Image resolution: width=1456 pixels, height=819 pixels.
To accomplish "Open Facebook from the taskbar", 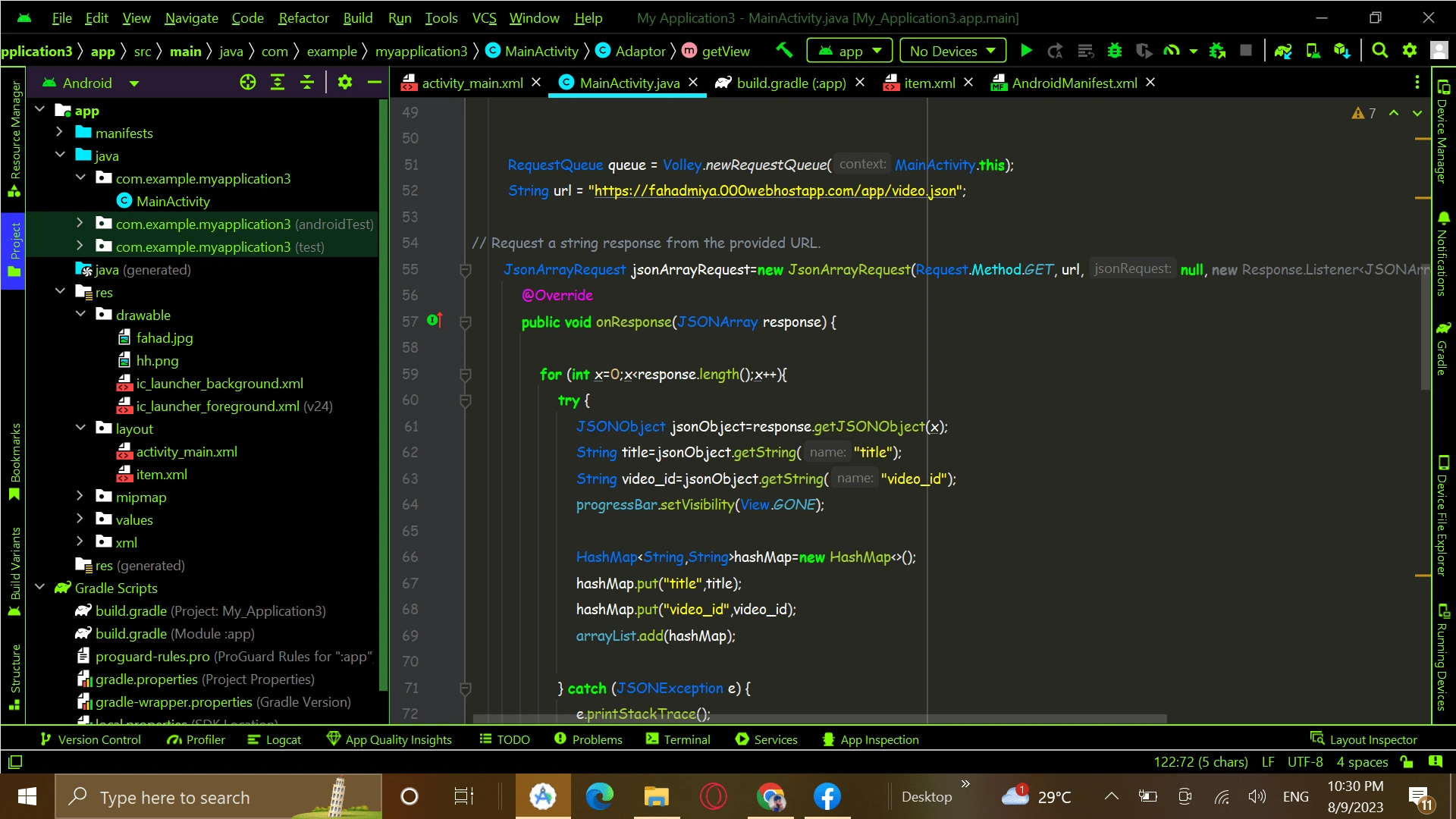I will pyautogui.click(x=827, y=796).
